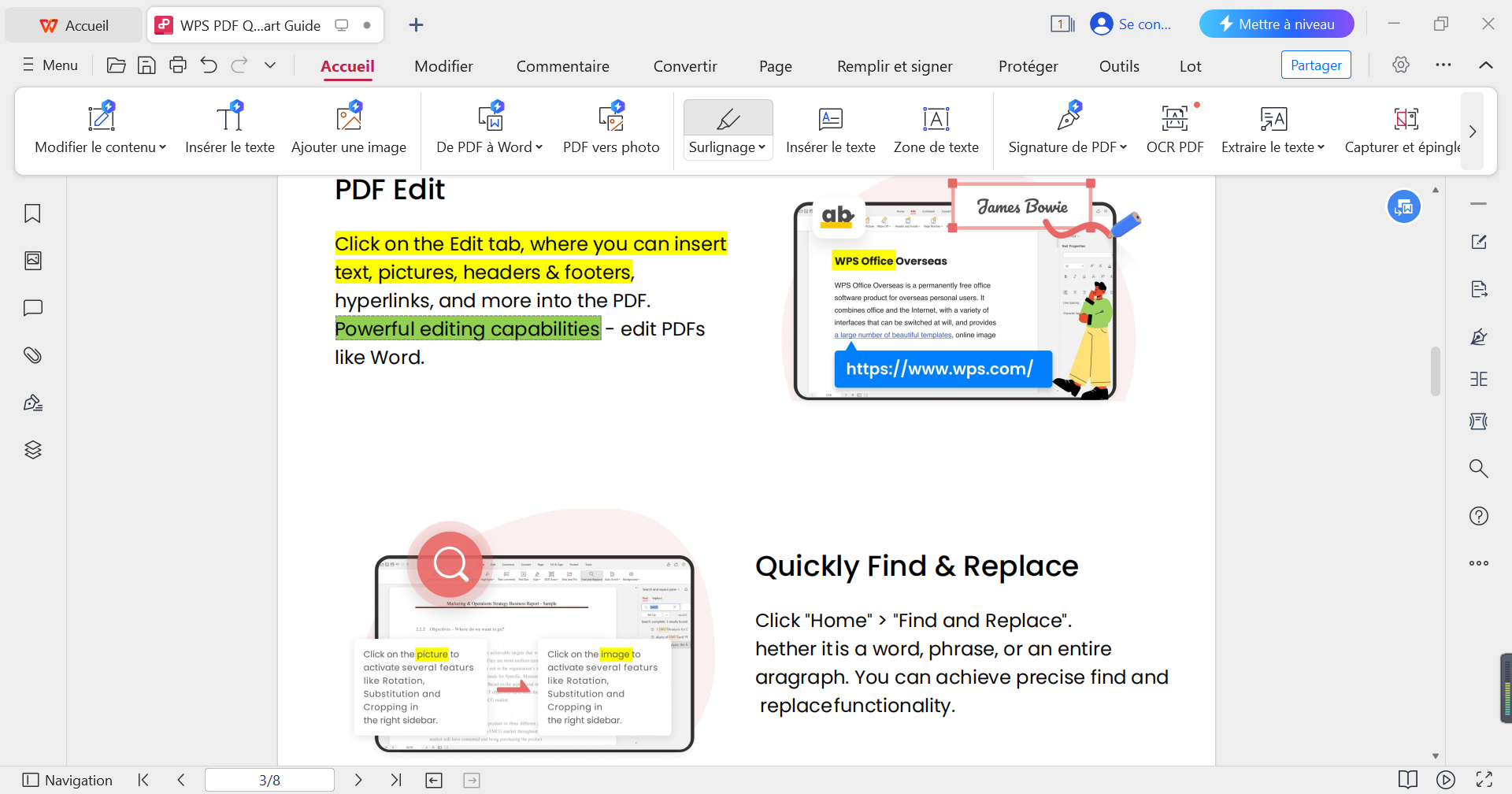This screenshot has height=794, width=1512.
Task: Open help question mark in right sidebar
Action: (x=1478, y=516)
